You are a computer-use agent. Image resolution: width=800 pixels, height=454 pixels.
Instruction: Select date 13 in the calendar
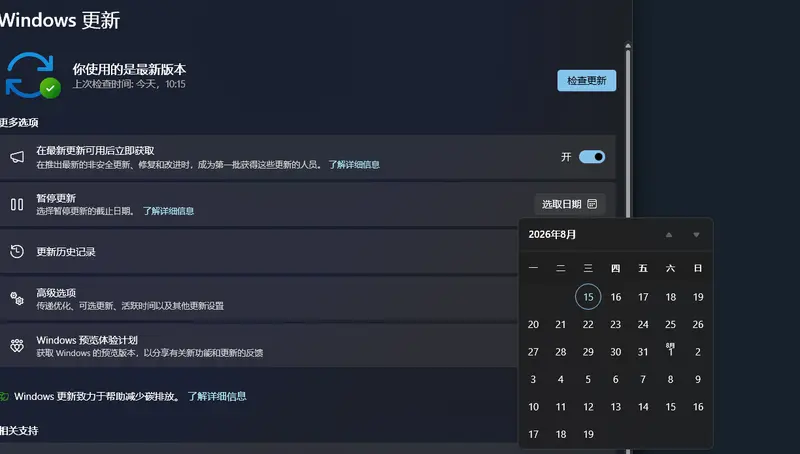616,407
